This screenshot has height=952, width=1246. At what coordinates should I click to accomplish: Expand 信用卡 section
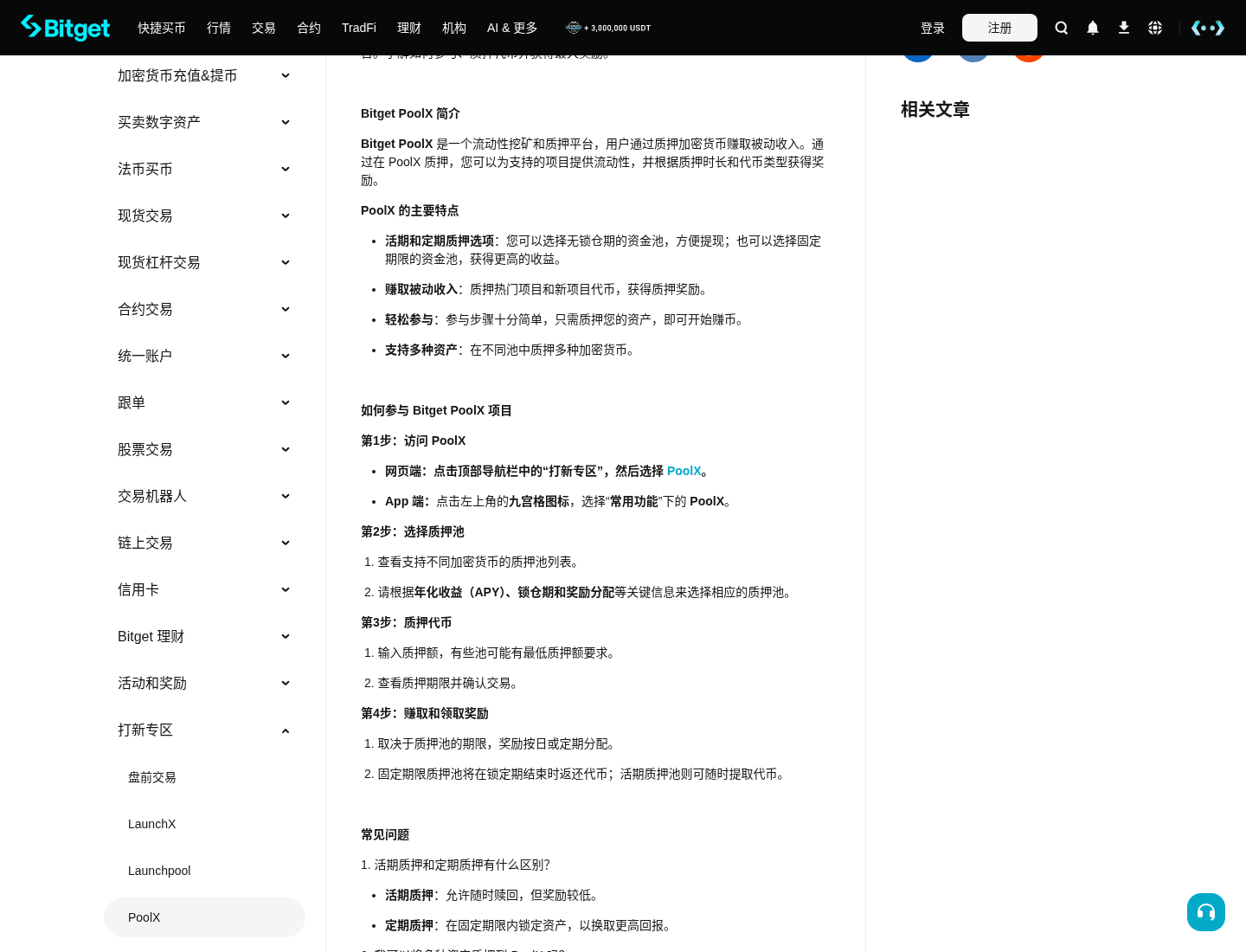204,589
